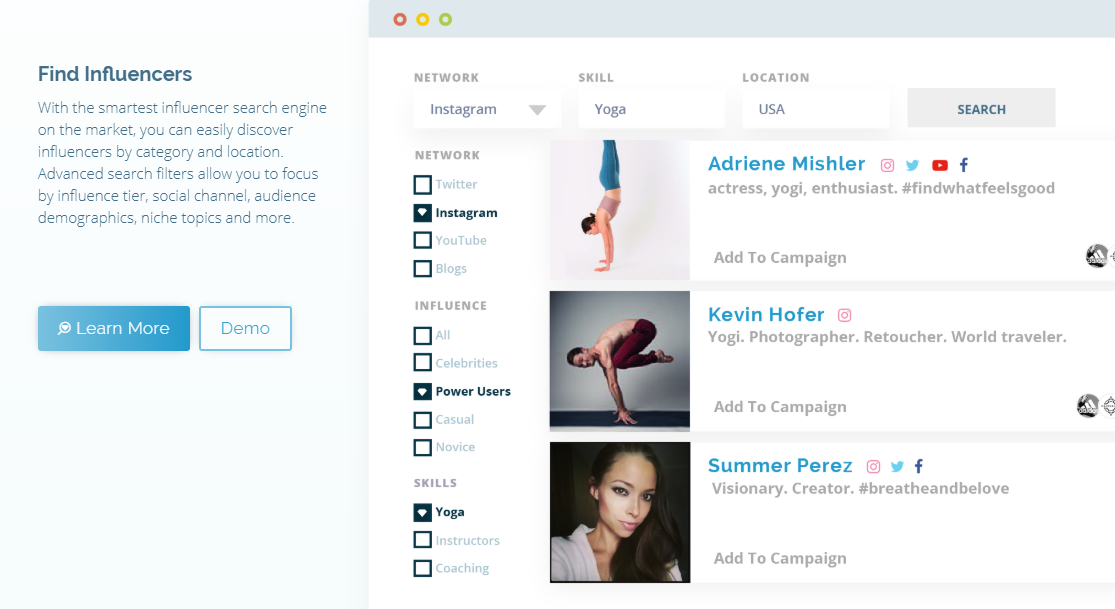Open Kevin Hofer's profile name link
Viewport: 1115px width, 609px height.
coord(766,314)
